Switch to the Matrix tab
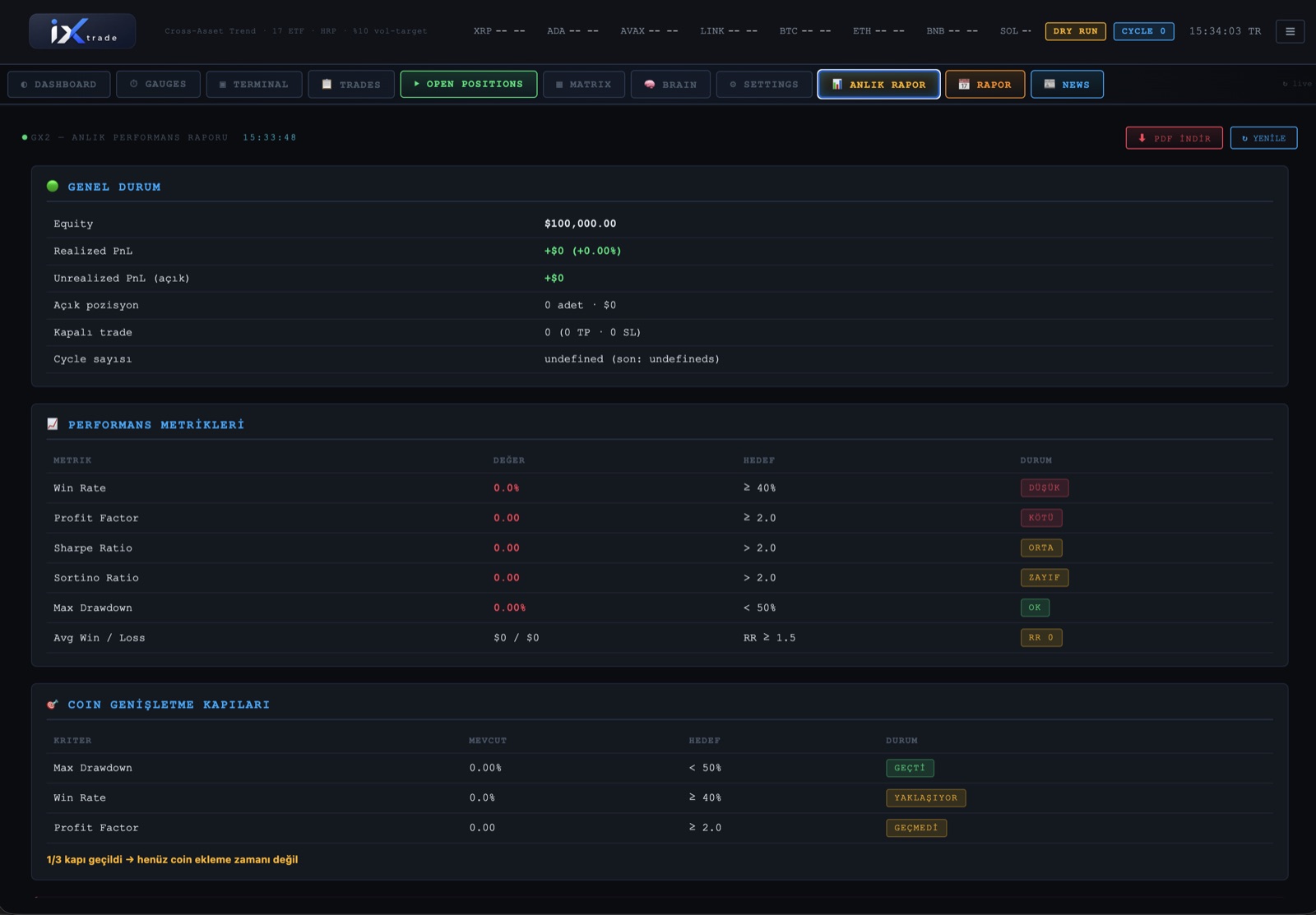This screenshot has width=1316, height=915. coord(584,84)
